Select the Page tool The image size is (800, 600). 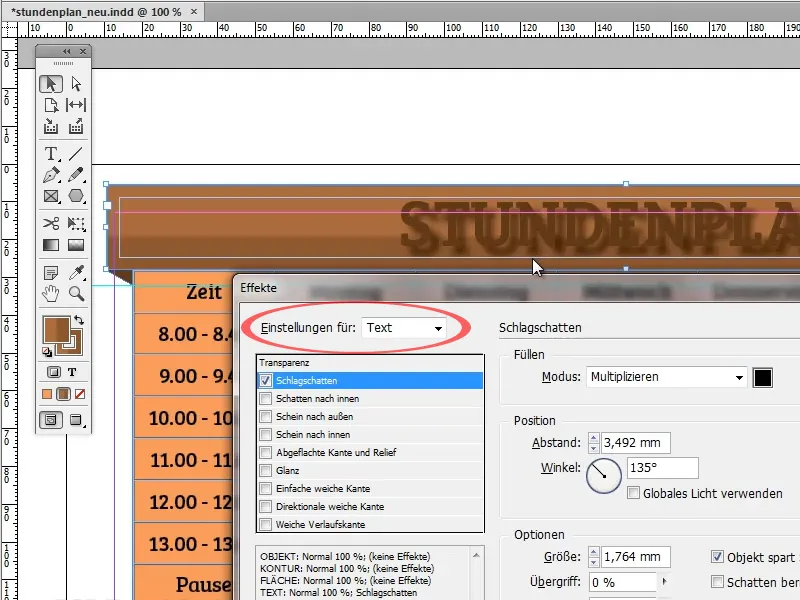51,105
